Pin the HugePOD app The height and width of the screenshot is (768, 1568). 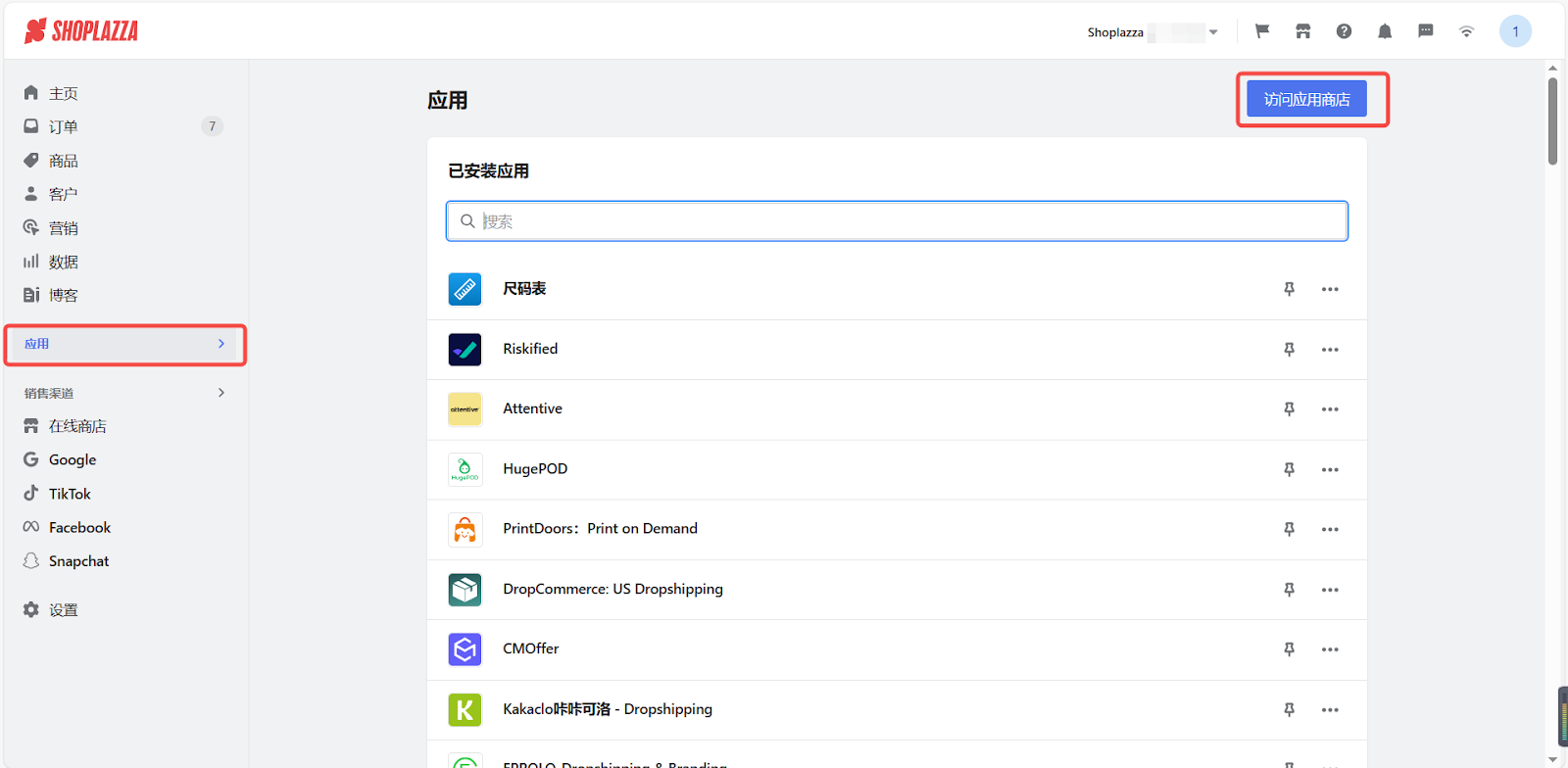click(x=1290, y=469)
